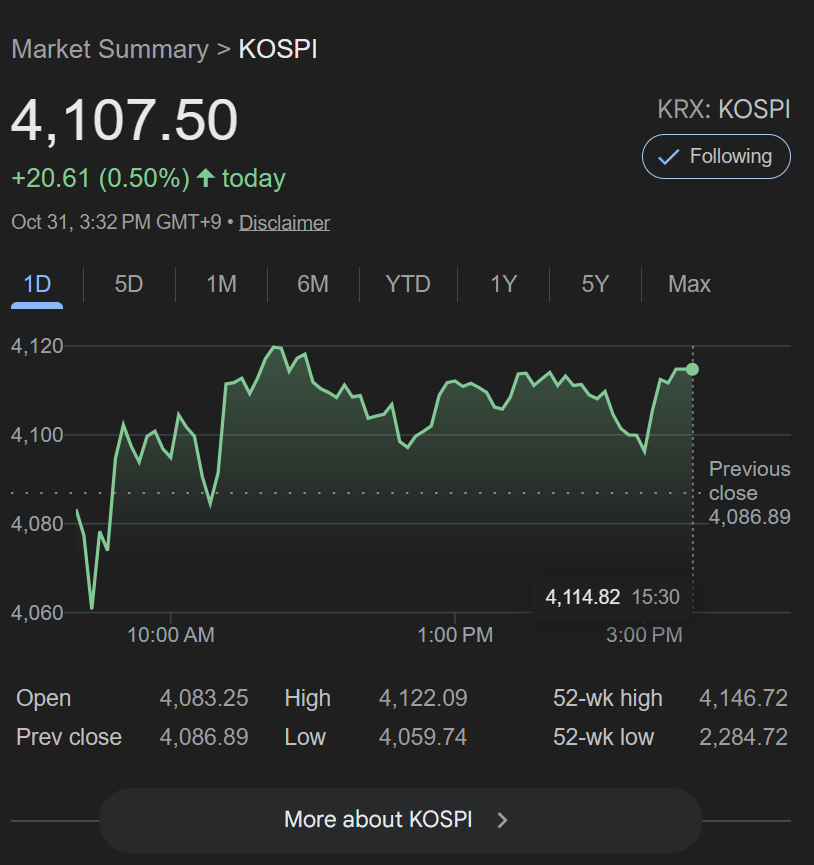Switch to the 1M chart tab

click(221, 284)
